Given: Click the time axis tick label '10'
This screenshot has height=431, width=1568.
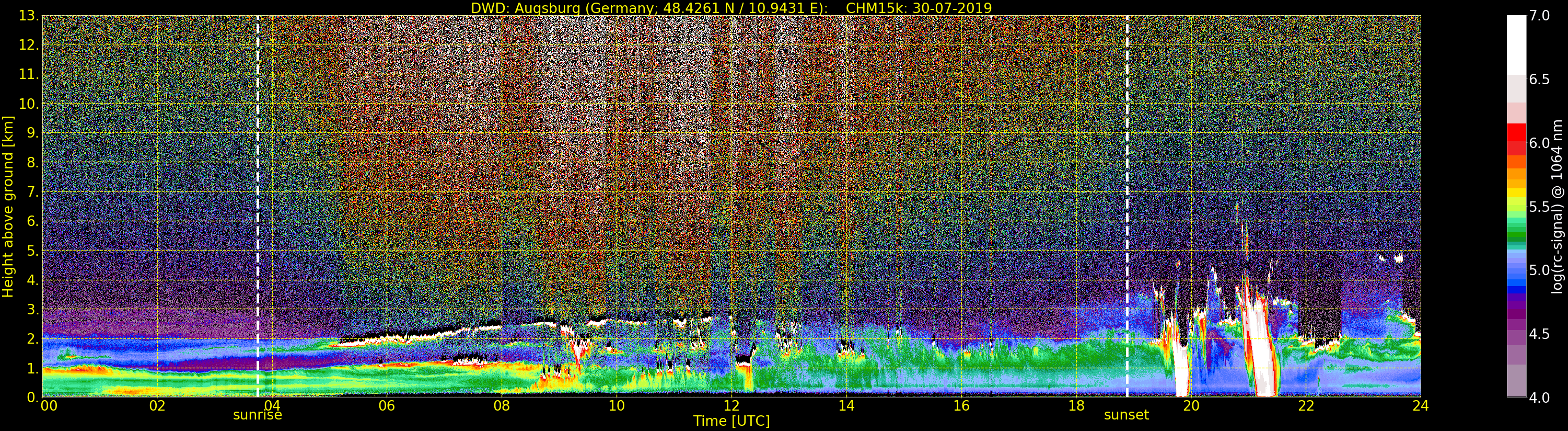Looking at the screenshot, I should pos(617,405).
